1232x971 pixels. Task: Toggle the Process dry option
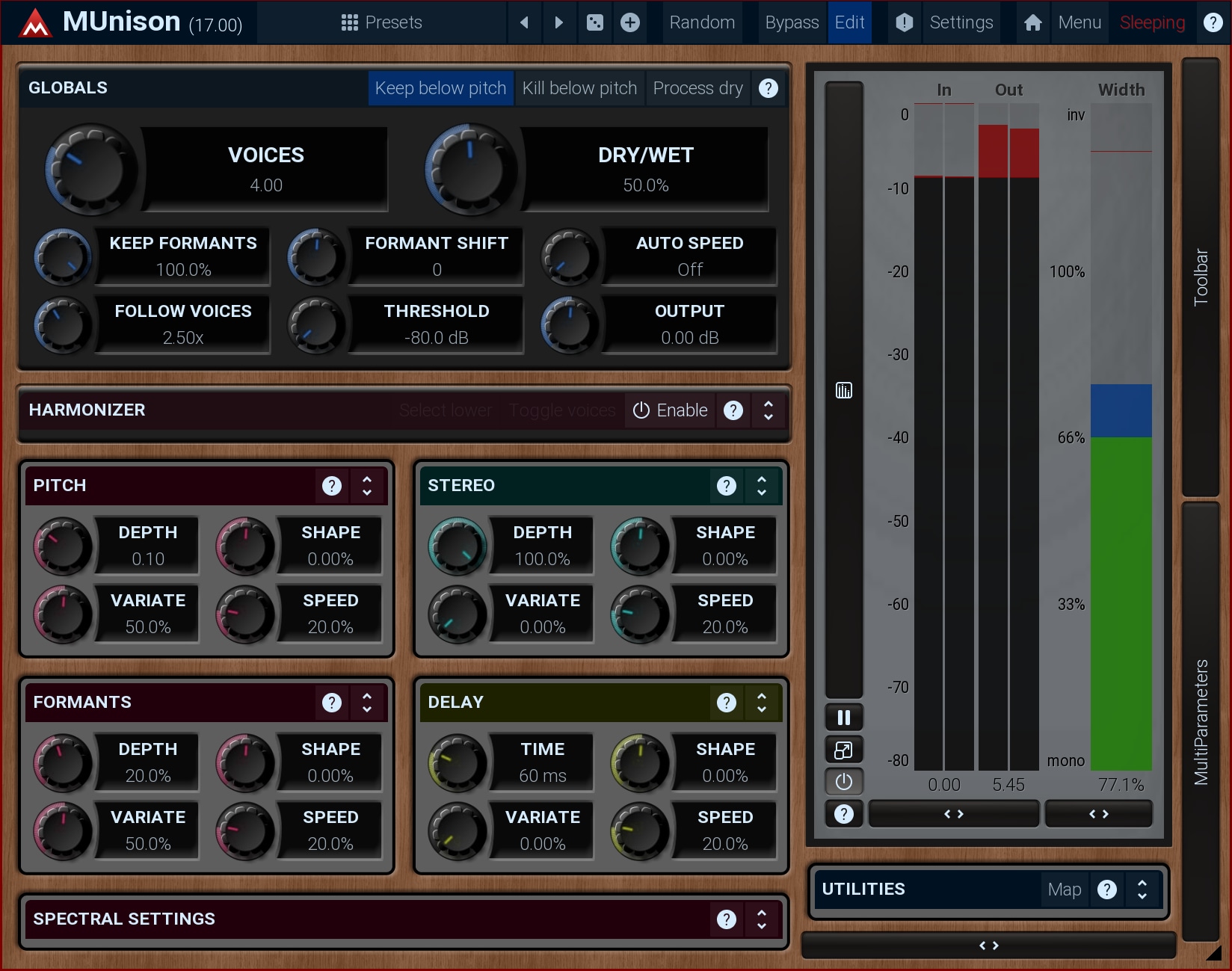click(697, 88)
